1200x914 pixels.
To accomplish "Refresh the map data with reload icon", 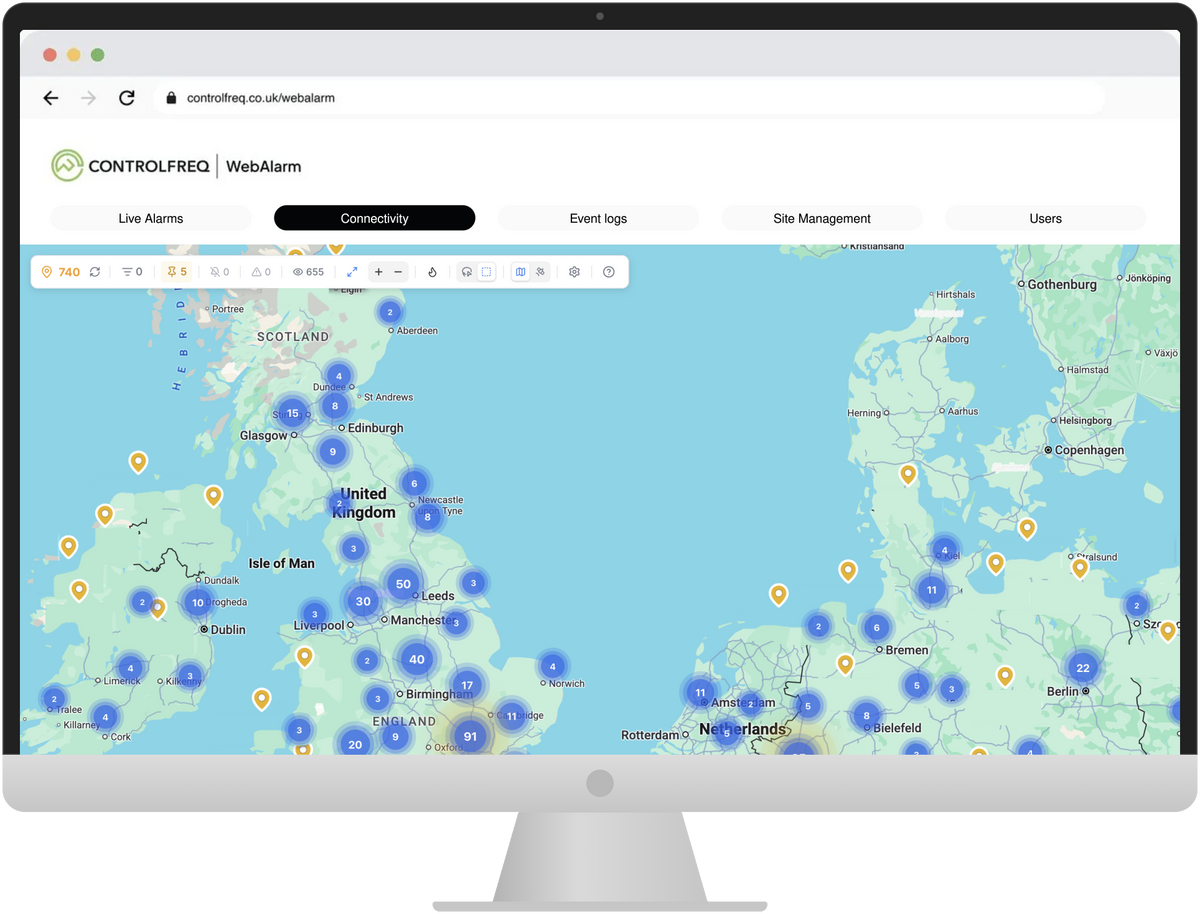I will click(95, 272).
